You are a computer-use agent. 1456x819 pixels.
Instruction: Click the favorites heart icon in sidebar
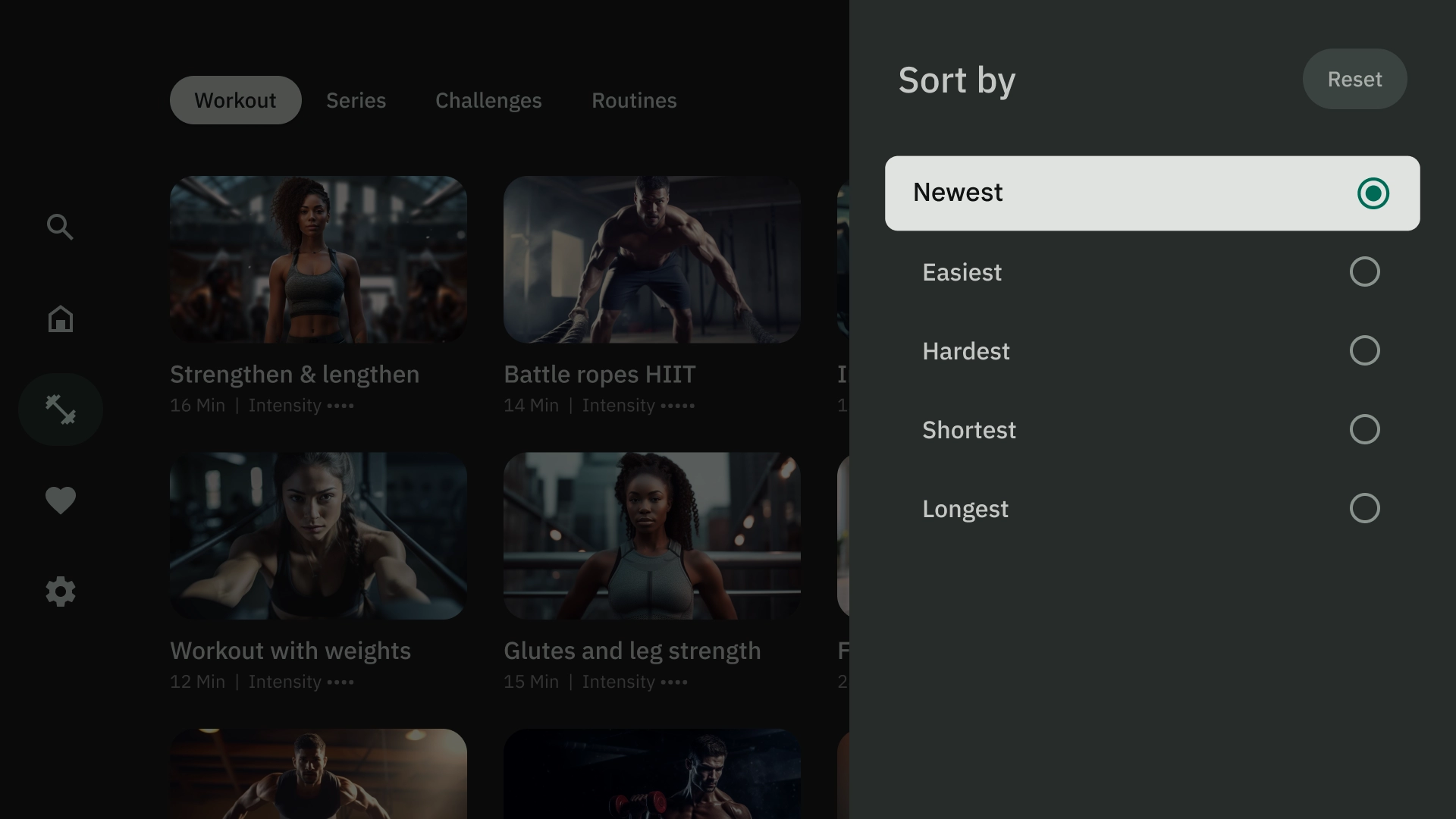click(60, 499)
